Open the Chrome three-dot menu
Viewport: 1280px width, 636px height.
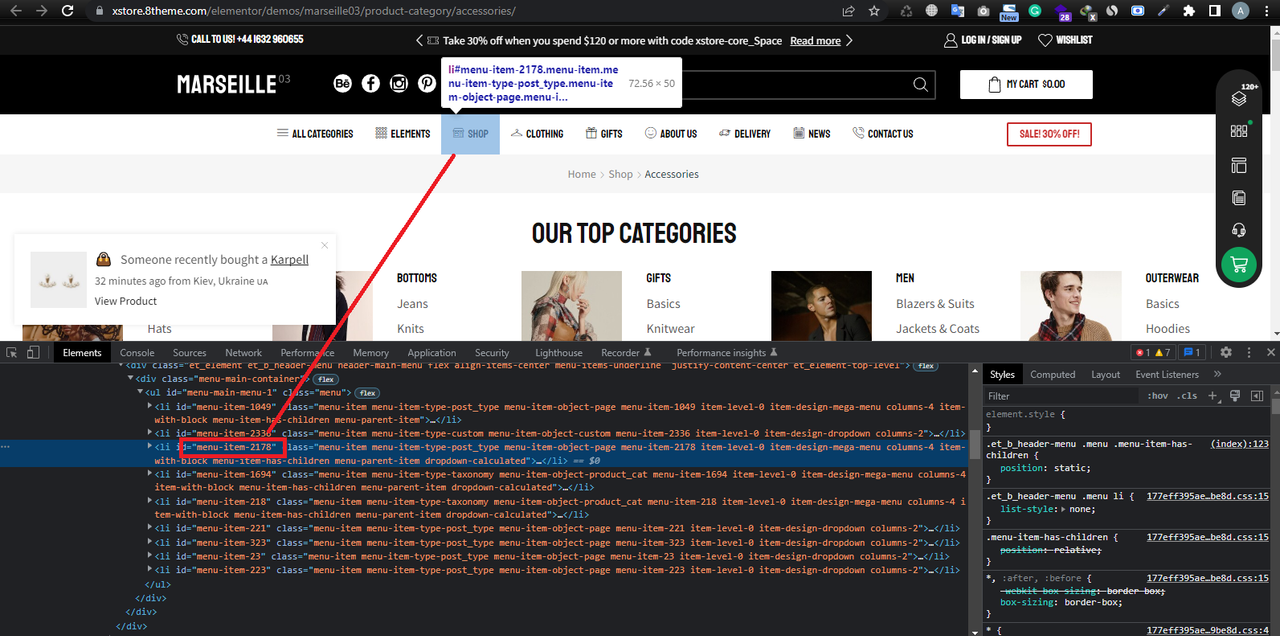(1266, 11)
